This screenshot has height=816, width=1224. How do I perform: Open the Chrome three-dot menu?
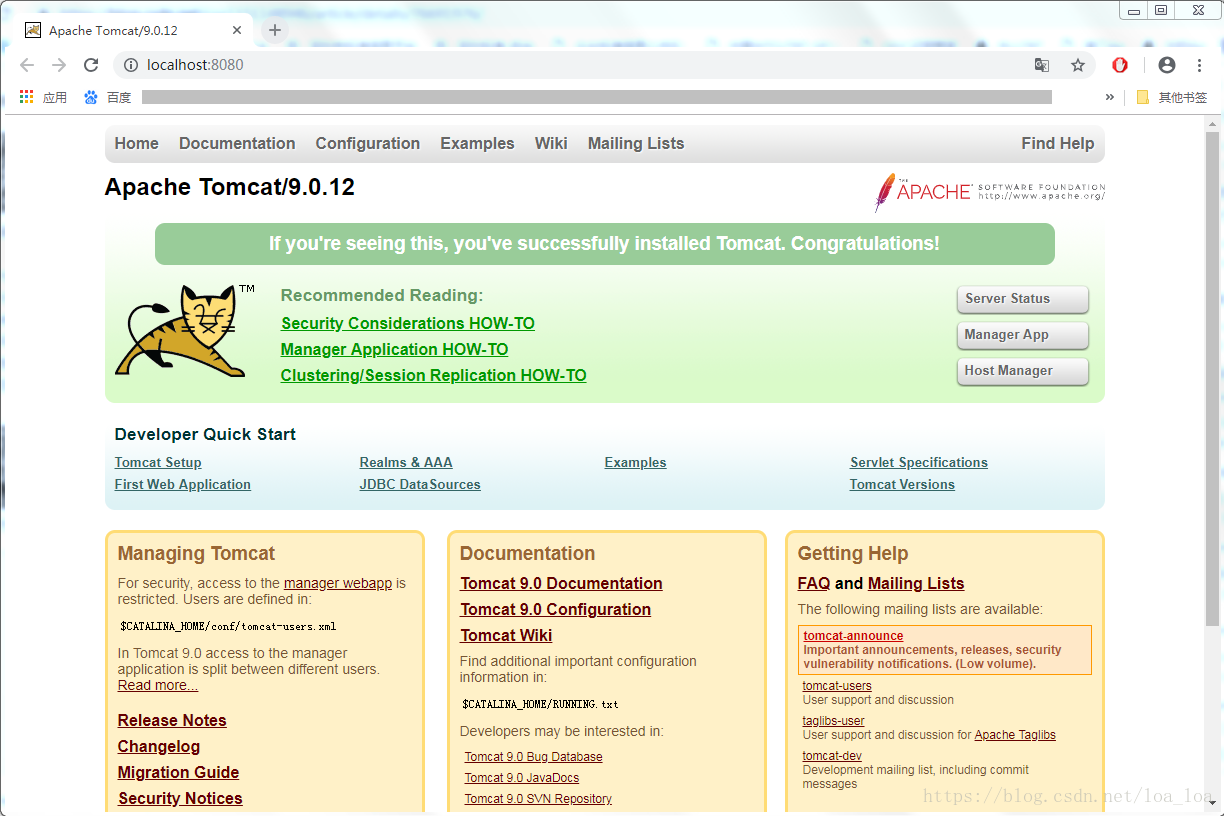click(1200, 65)
